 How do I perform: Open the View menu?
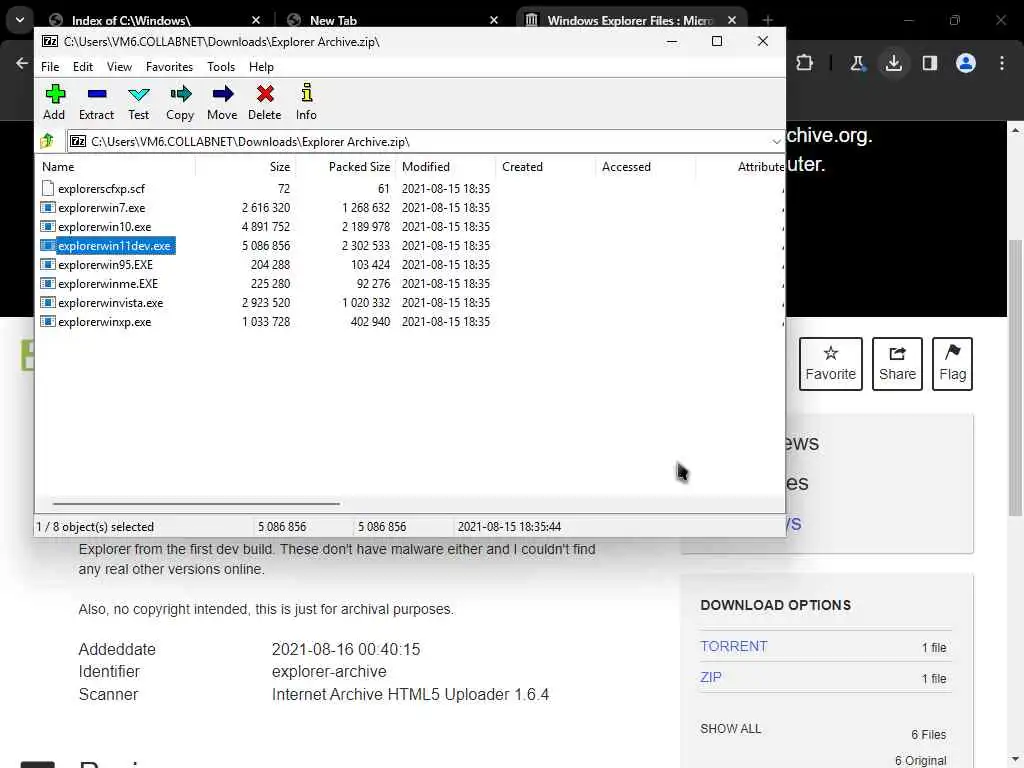point(120,67)
